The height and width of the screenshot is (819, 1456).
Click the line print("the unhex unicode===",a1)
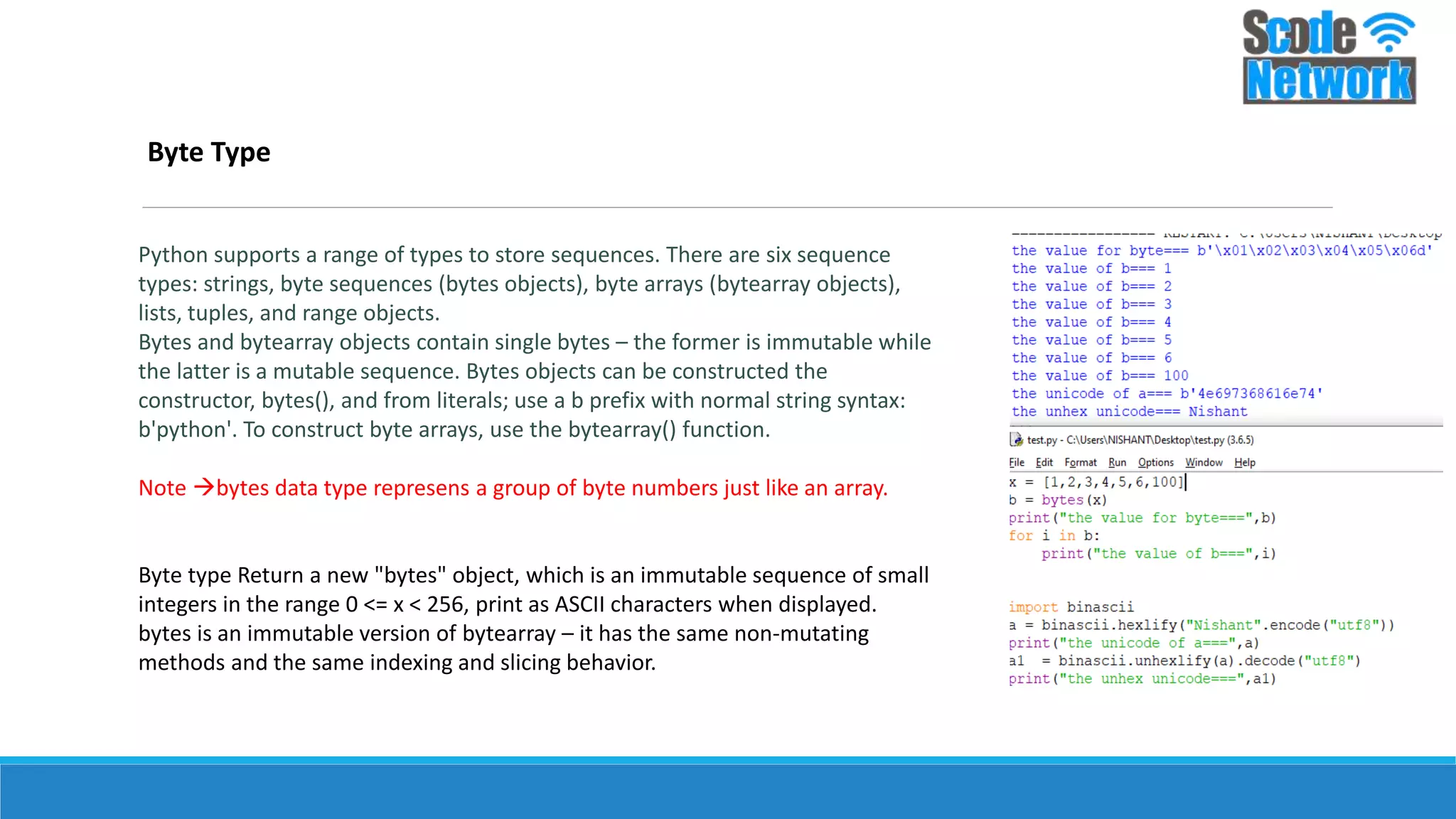1142,678
